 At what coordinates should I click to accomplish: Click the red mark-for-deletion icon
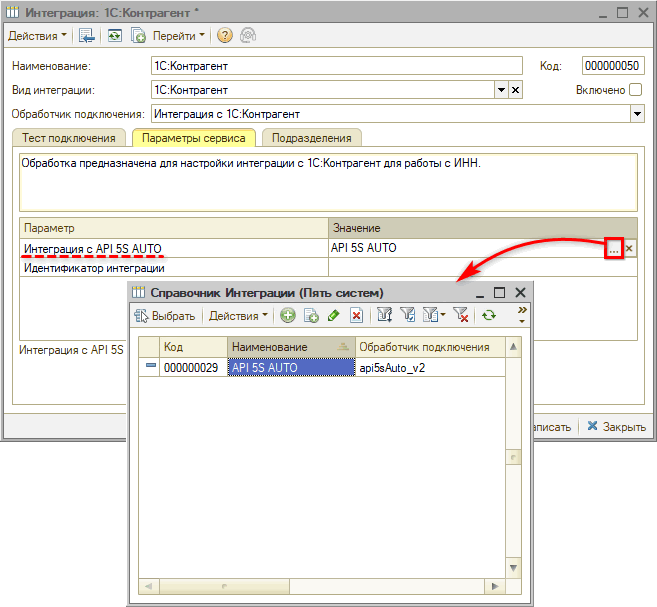click(x=356, y=316)
